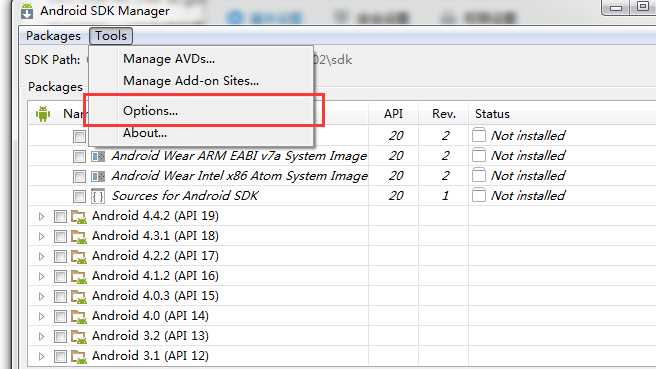Click the Android SDK Manager title icon
The height and width of the screenshot is (369, 656).
click(x=27, y=11)
